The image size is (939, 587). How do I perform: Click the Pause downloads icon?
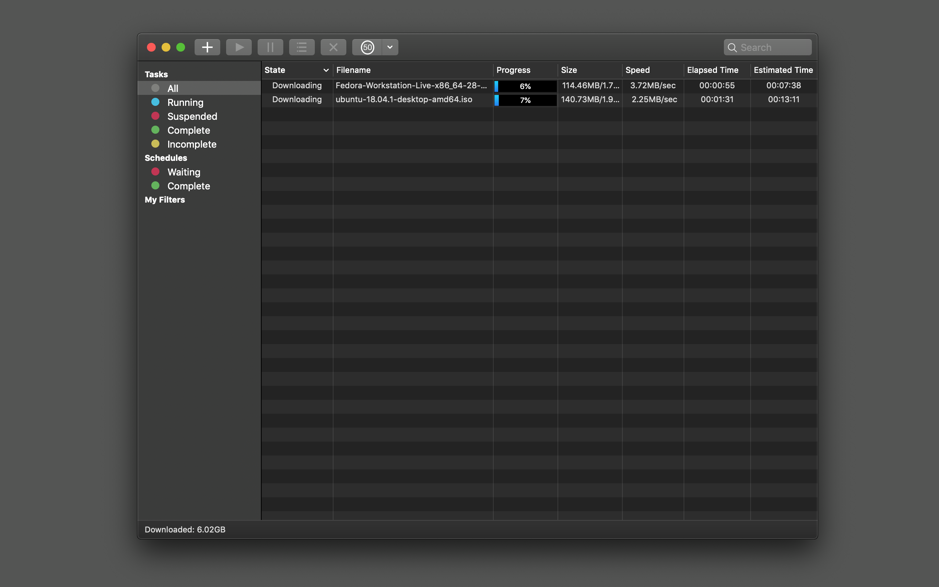[x=270, y=46]
